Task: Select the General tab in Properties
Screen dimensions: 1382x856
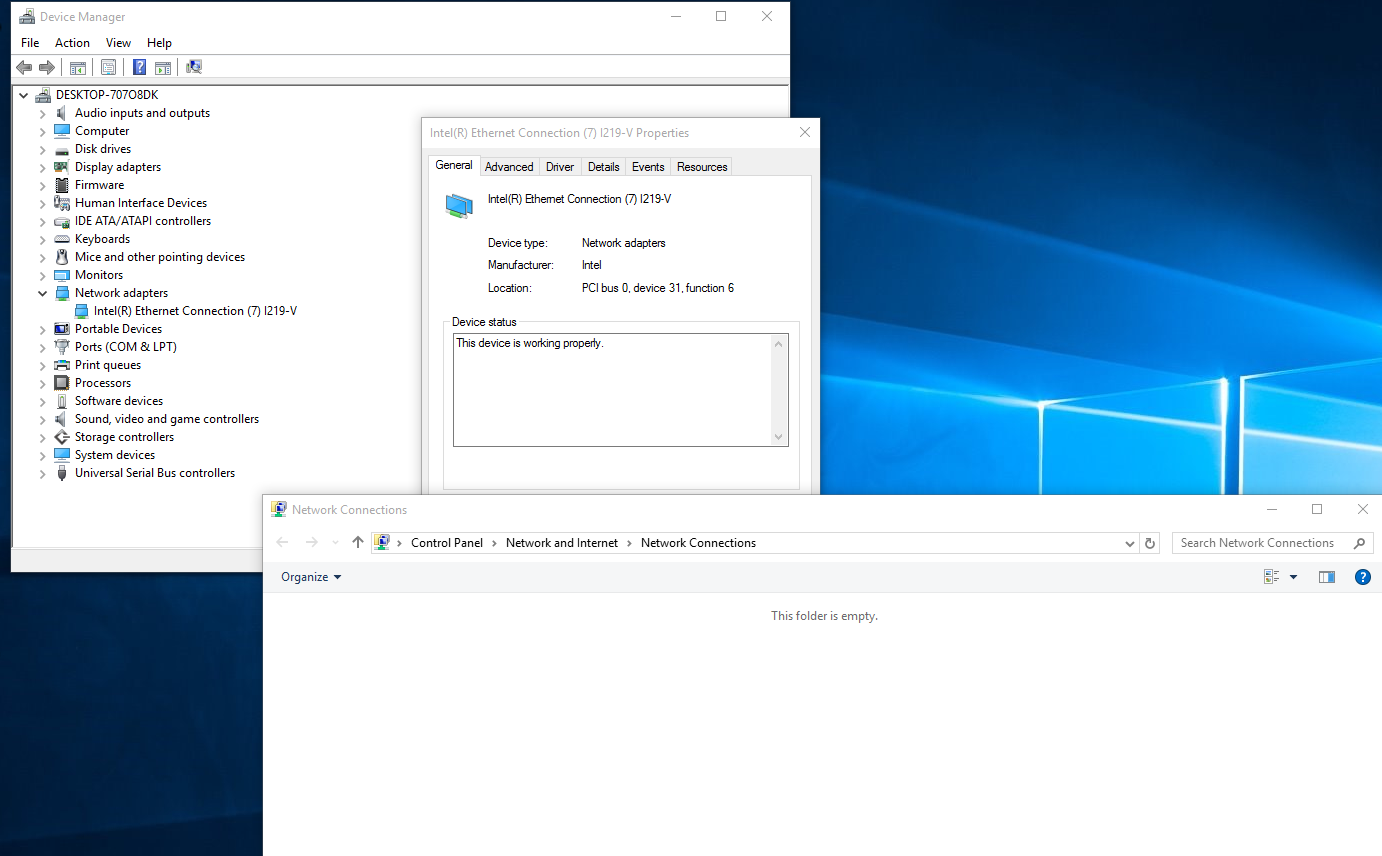Action: tap(454, 165)
